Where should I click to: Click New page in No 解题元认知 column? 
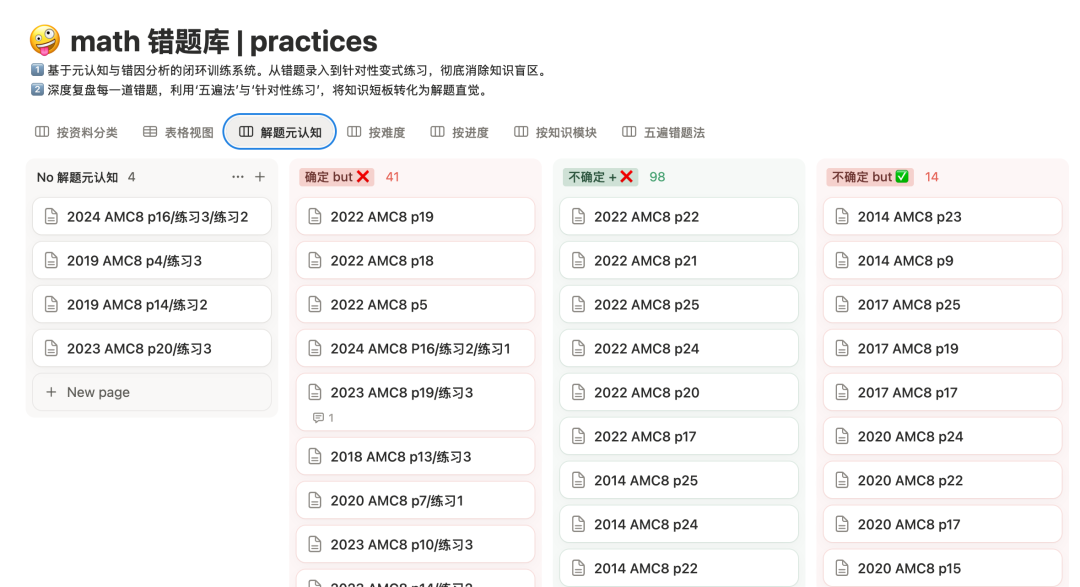pos(152,392)
